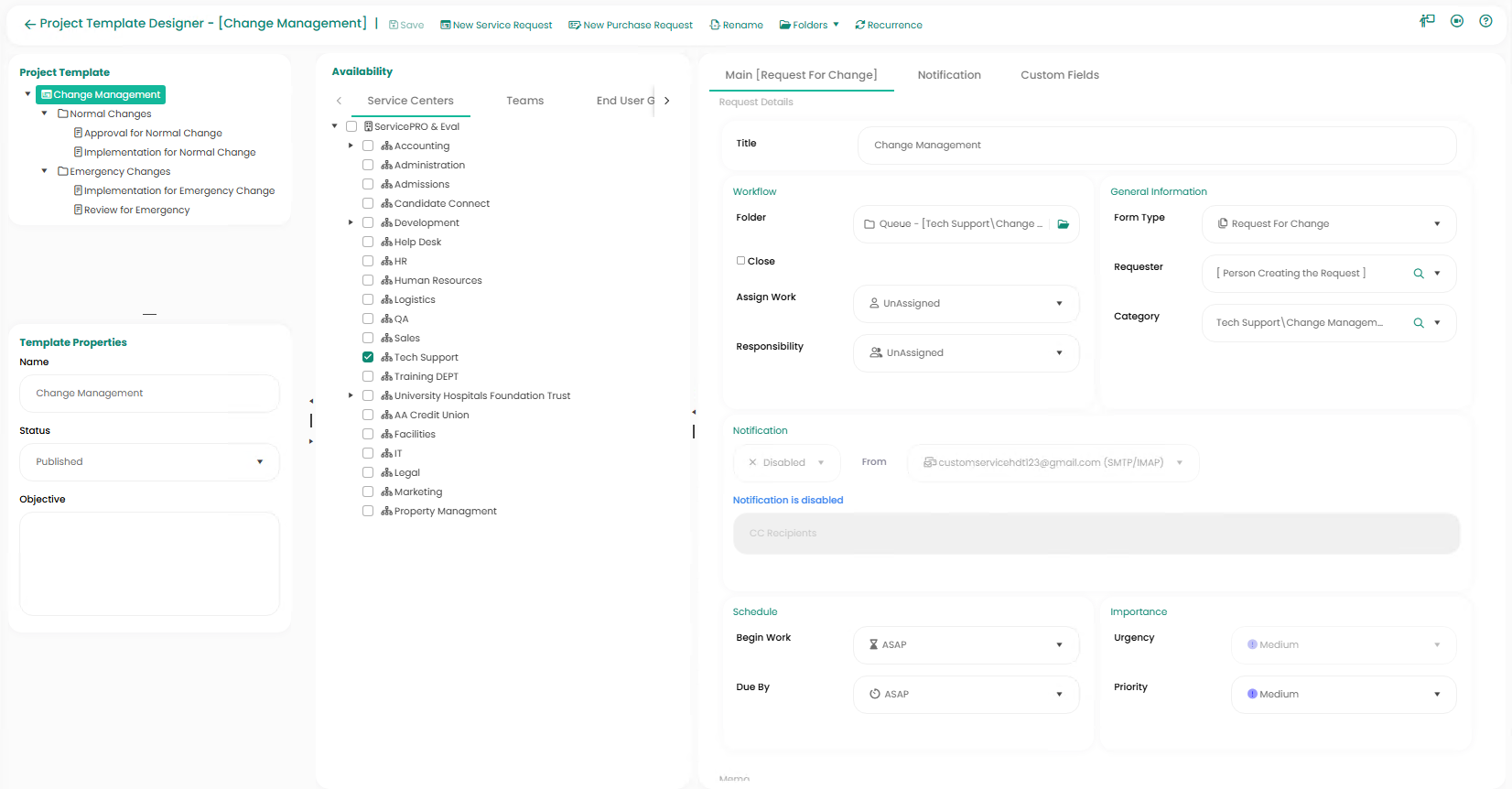Click the screen recording icon at top right
1512x789 pixels.
click(x=1456, y=21)
